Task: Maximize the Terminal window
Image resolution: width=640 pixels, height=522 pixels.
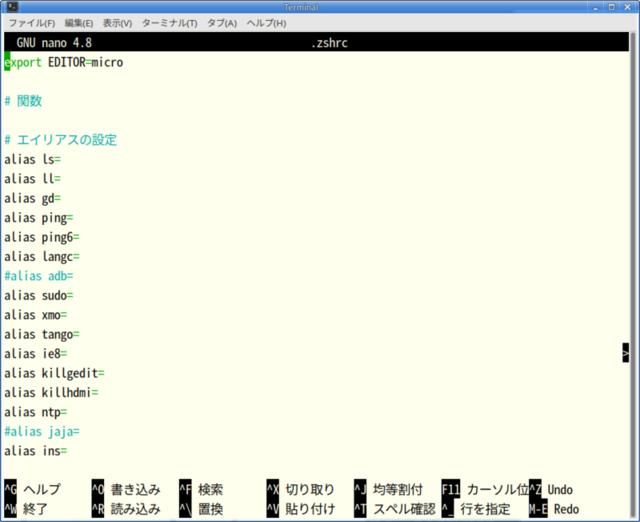Action: click(611, 7)
